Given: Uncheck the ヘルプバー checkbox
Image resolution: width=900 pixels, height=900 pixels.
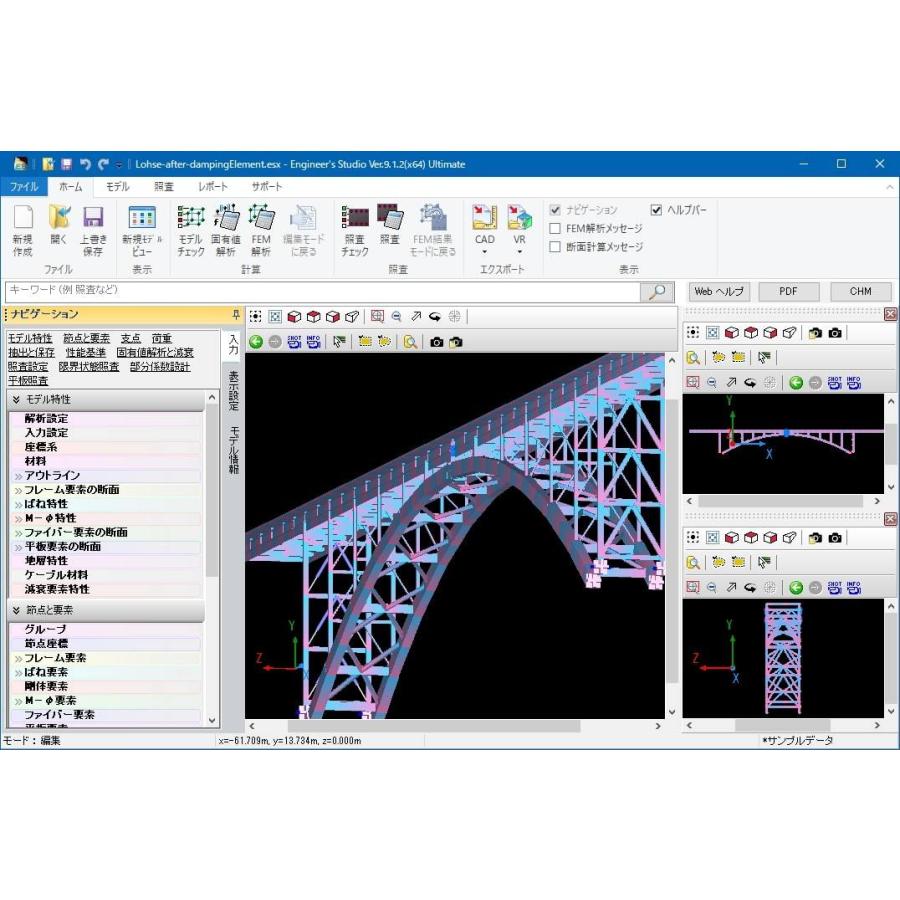Looking at the screenshot, I should pos(656,210).
